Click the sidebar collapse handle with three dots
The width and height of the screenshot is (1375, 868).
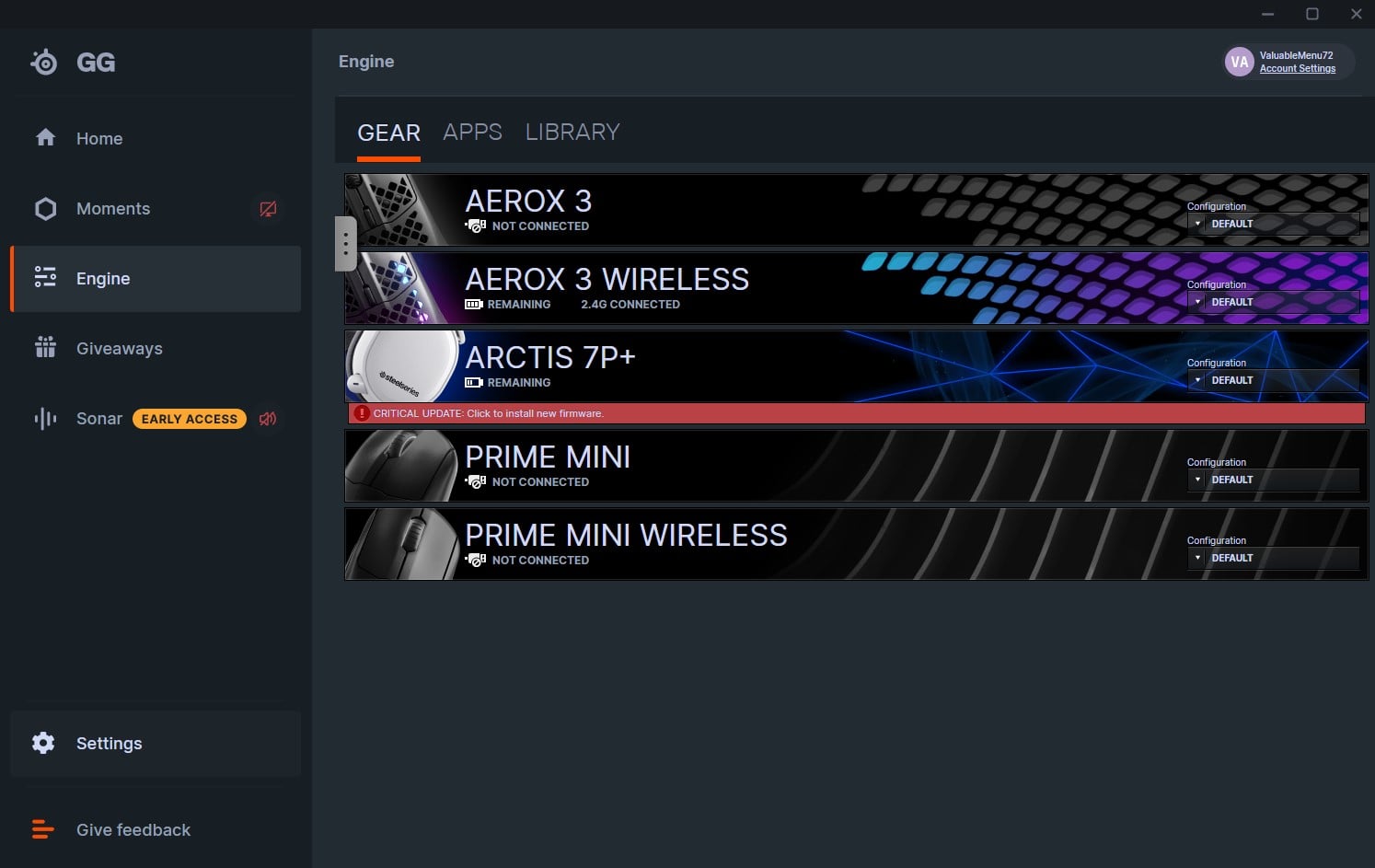pyautogui.click(x=345, y=244)
